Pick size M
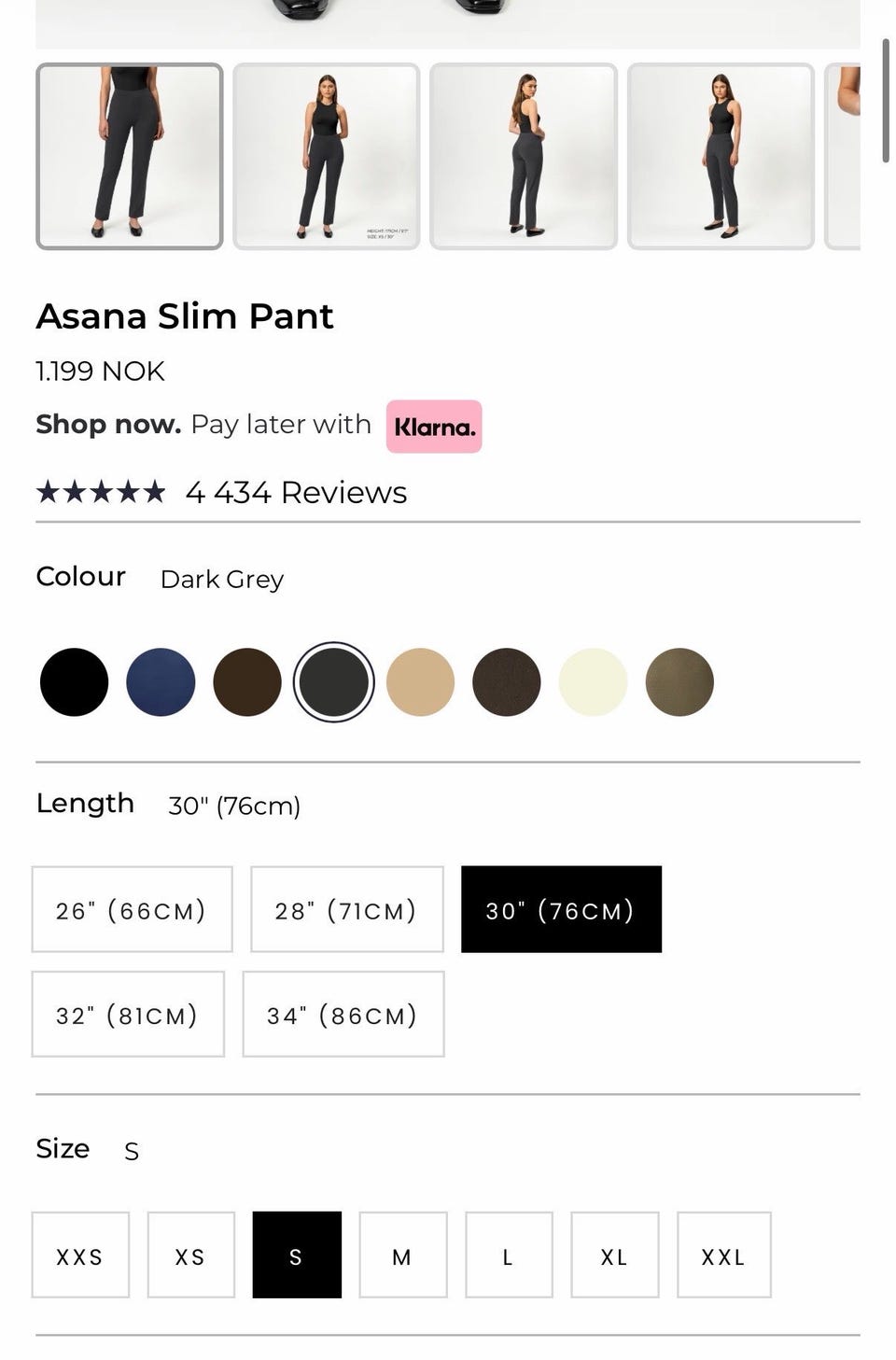The image size is (896, 1360). click(402, 1255)
